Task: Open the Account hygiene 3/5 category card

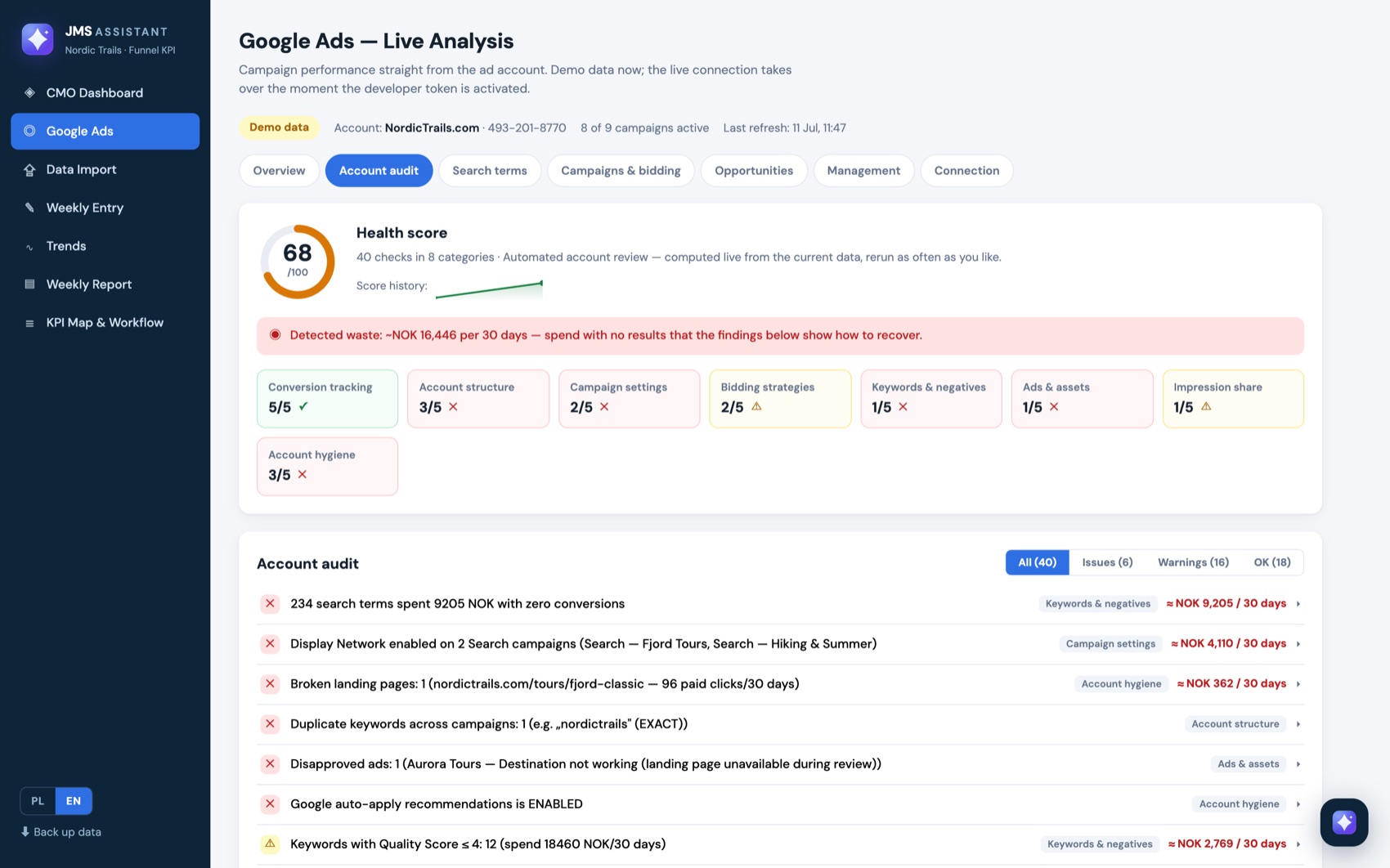Action: point(327,466)
